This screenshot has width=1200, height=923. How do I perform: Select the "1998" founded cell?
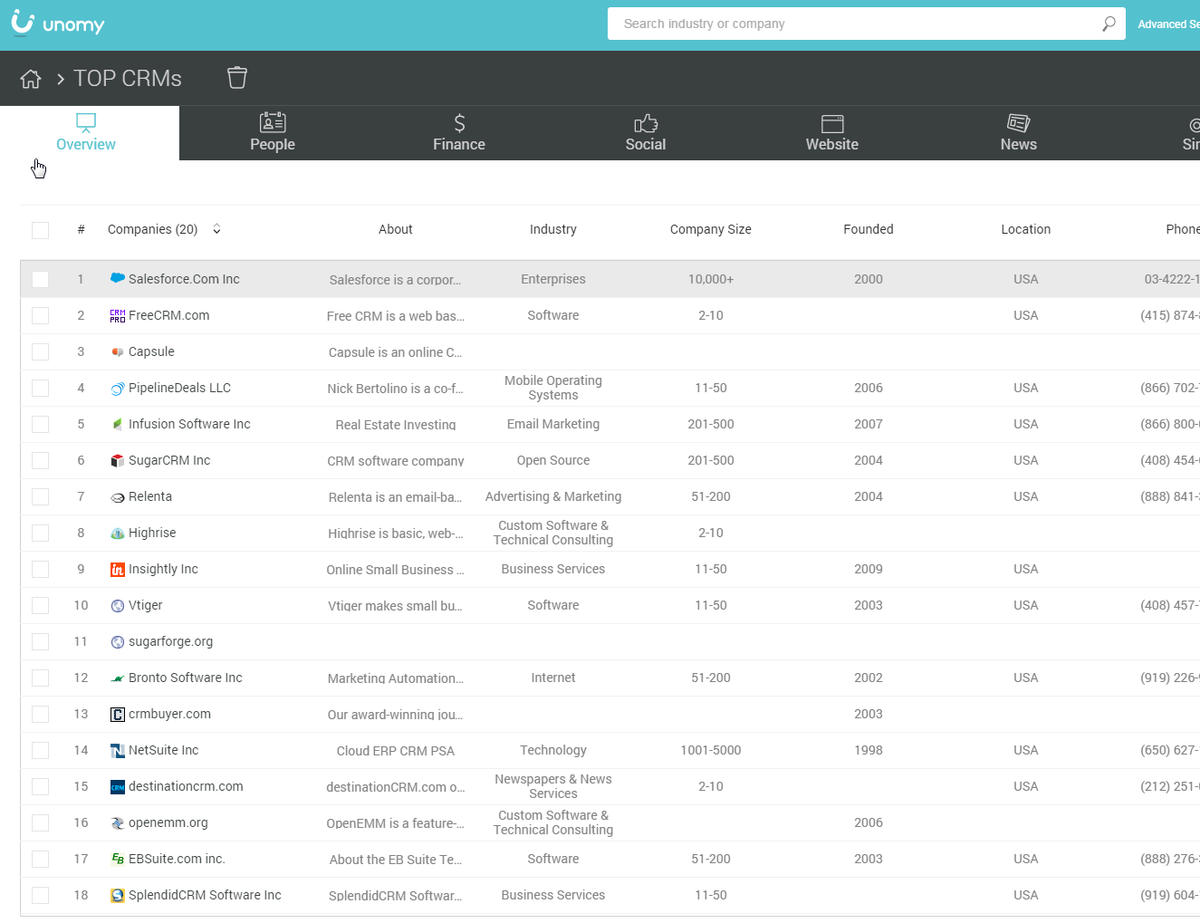coord(868,750)
